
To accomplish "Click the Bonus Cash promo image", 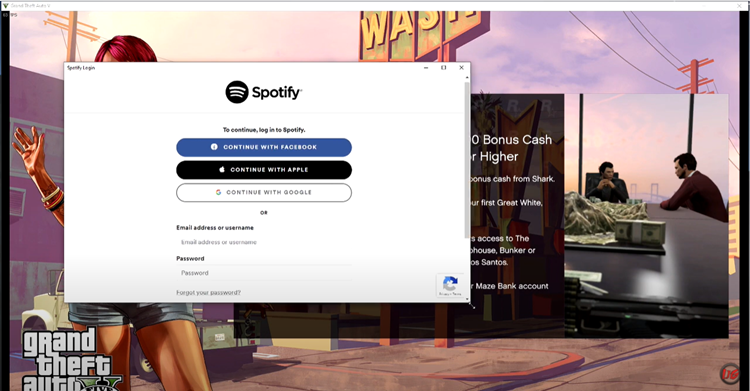I will click(647, 215).
